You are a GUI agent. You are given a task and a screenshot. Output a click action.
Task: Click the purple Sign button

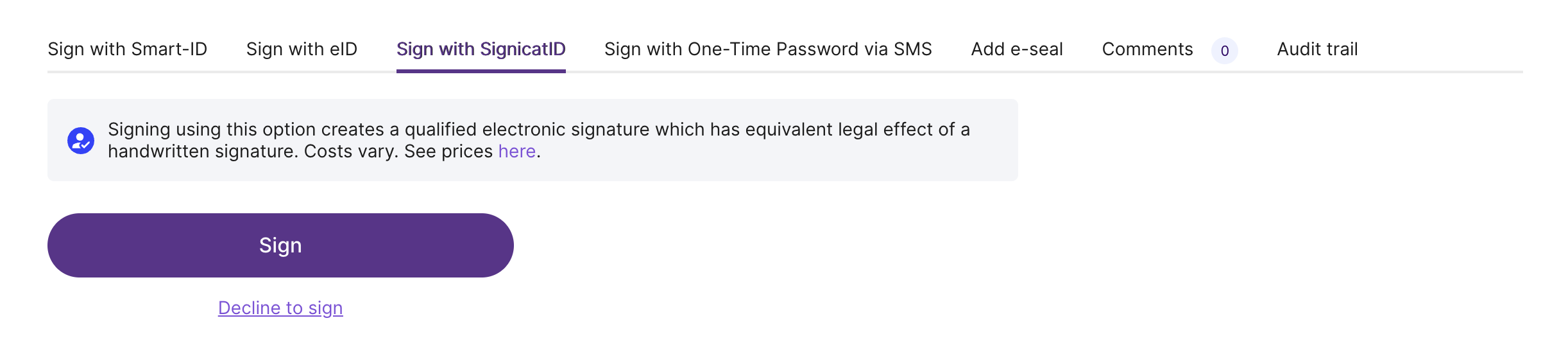pyautogui.click(x=280, y=245)
